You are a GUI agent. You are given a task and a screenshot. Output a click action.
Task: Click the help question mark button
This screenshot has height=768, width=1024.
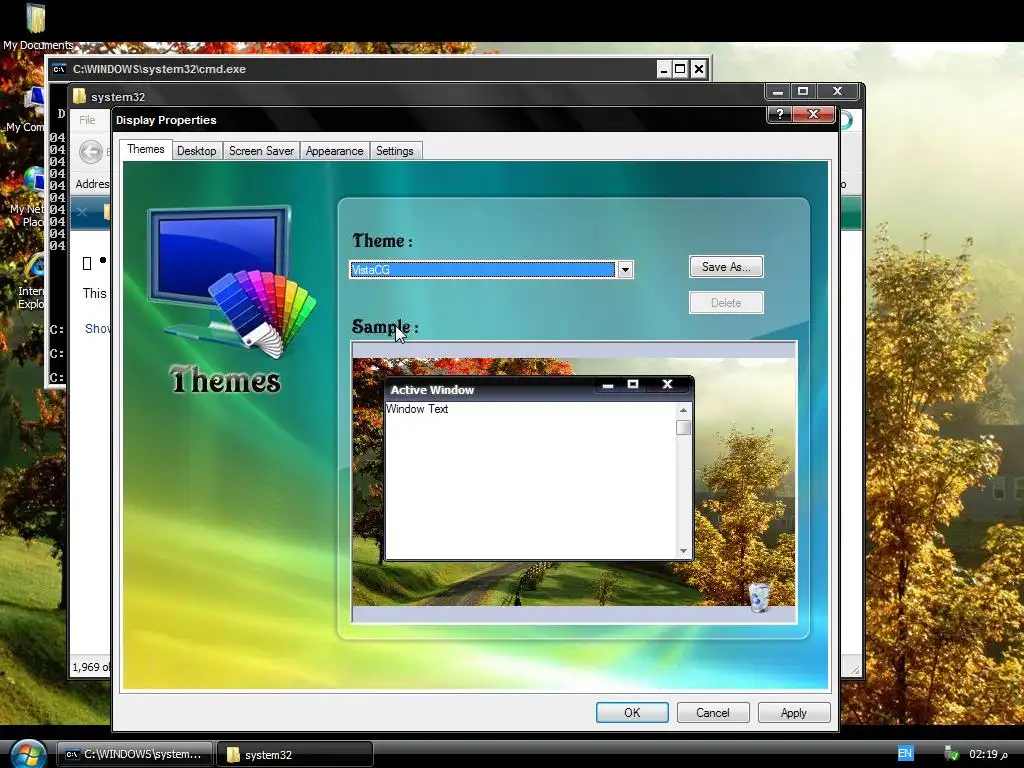point(779,114)
